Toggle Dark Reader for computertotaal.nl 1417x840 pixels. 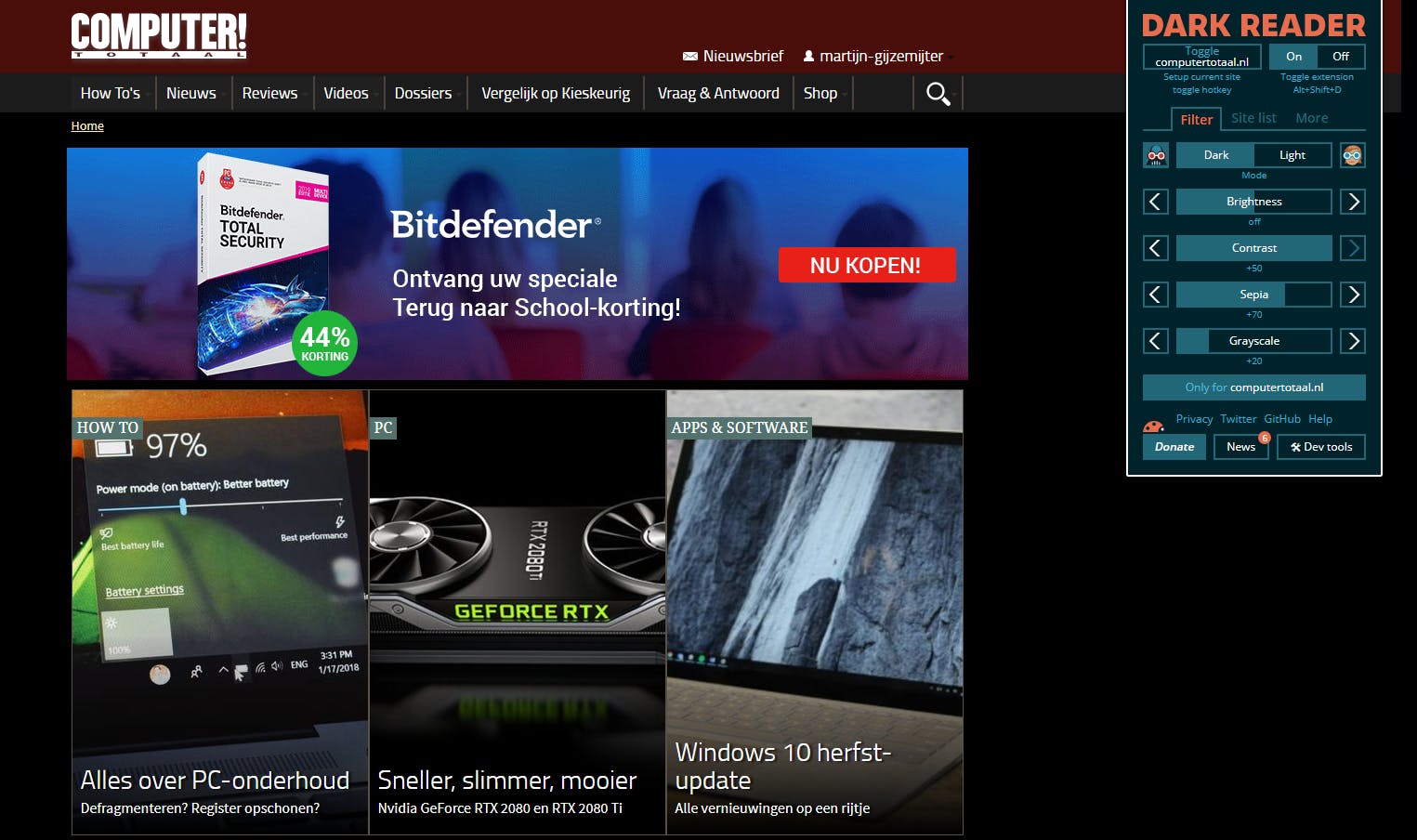coord(1201,57)
